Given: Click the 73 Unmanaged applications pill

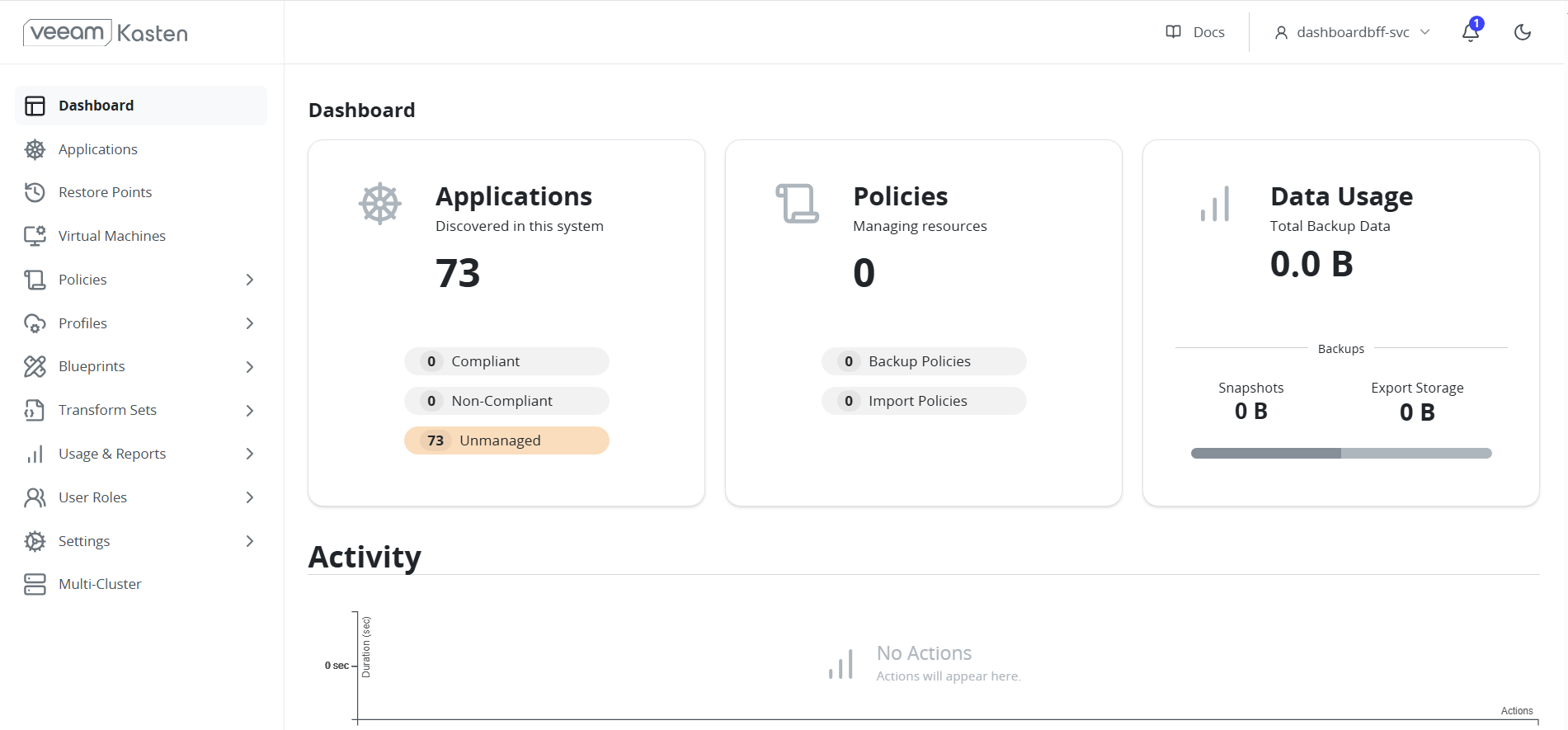Looking at the screenshot, I should click(506, 440).
